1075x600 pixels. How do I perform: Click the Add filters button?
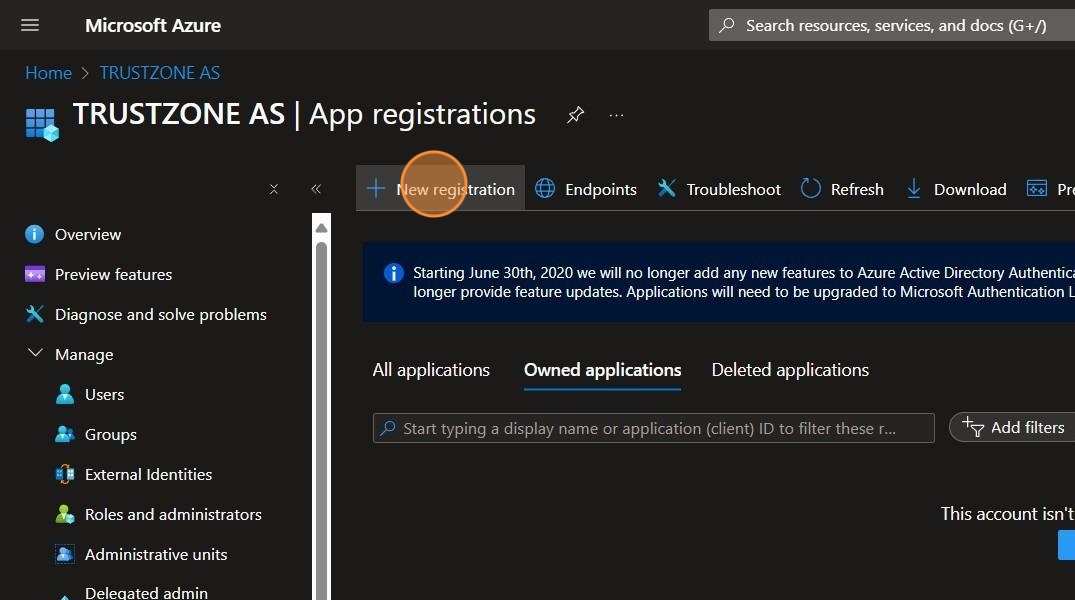1013,427
